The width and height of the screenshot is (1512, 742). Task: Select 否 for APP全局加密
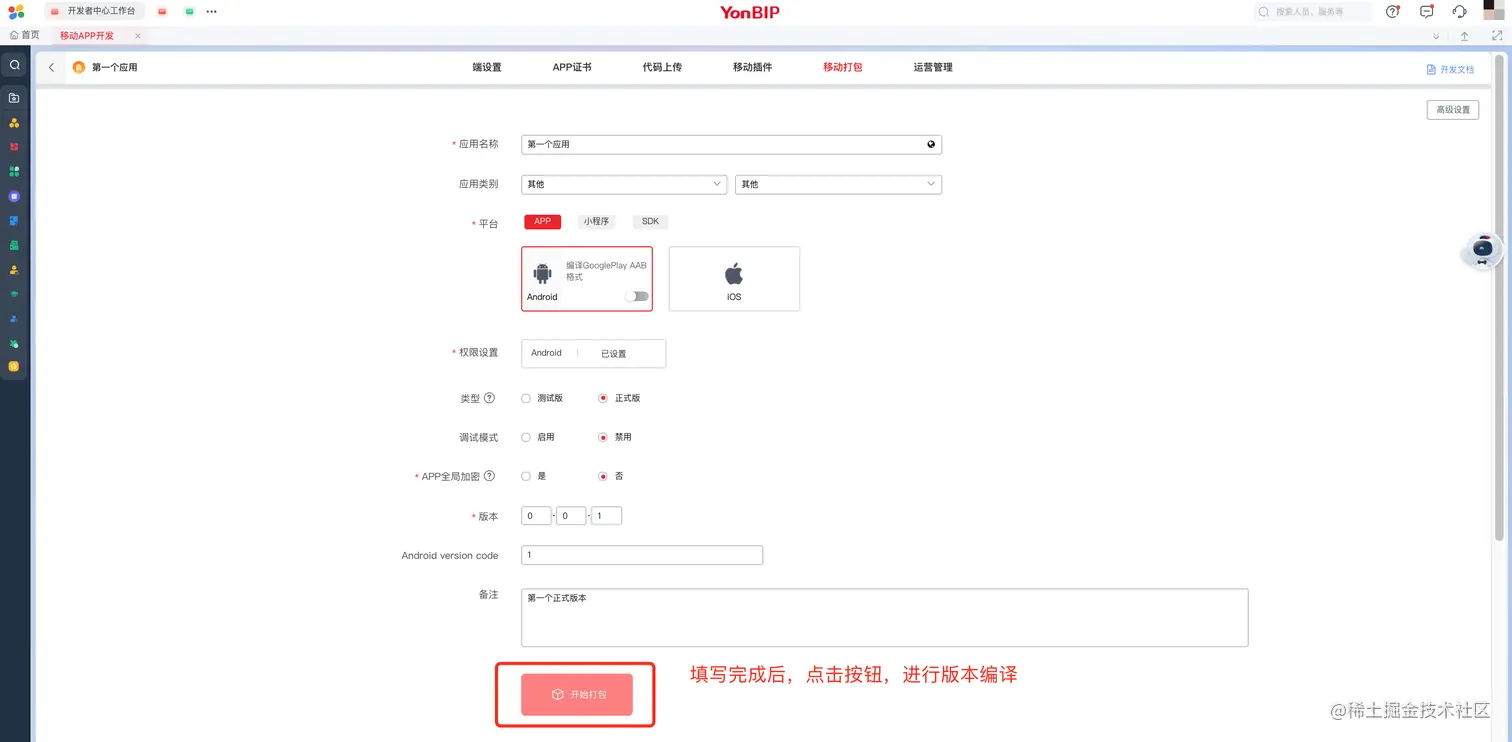click(603, 476)
